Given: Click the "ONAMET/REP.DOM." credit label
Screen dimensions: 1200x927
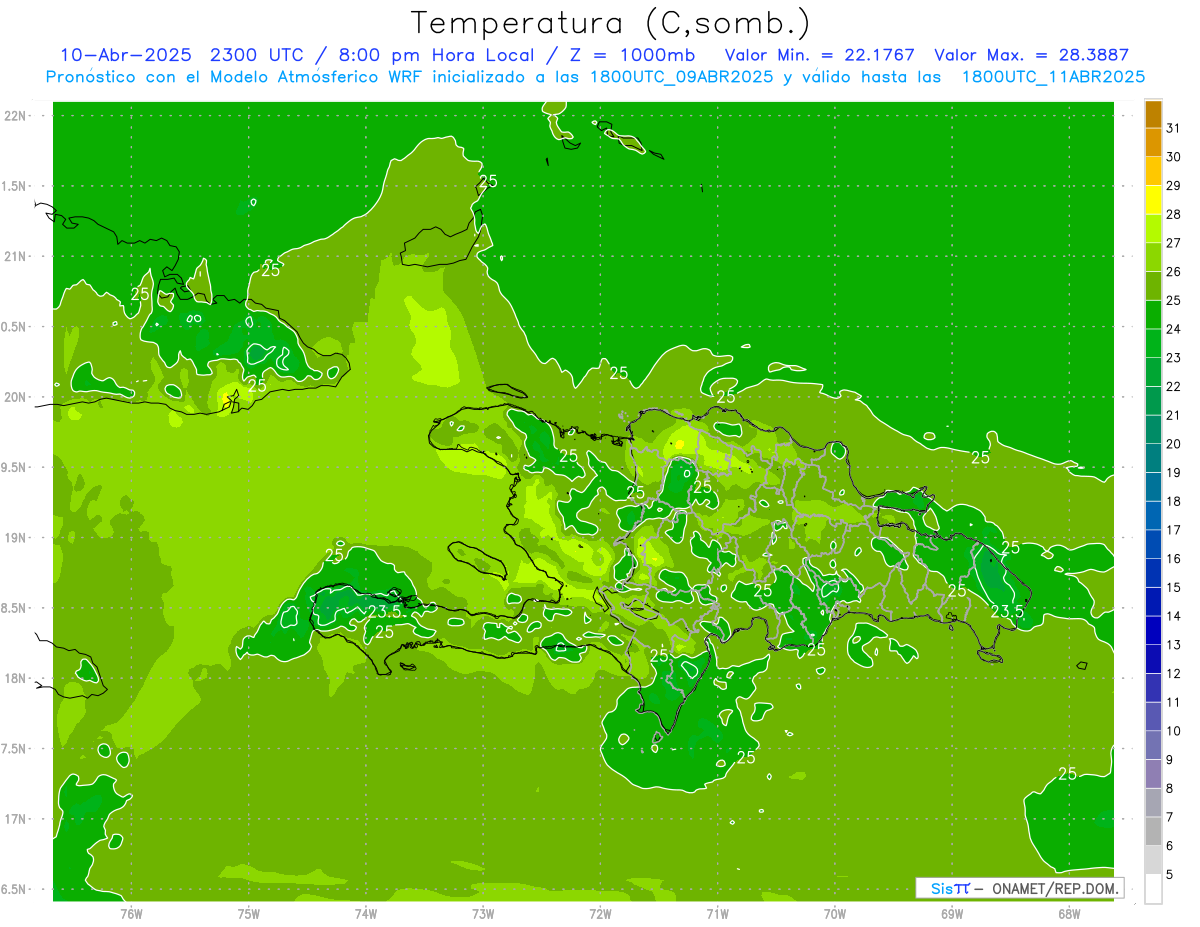Looking at the screenshot, I should click(1055, 888).
